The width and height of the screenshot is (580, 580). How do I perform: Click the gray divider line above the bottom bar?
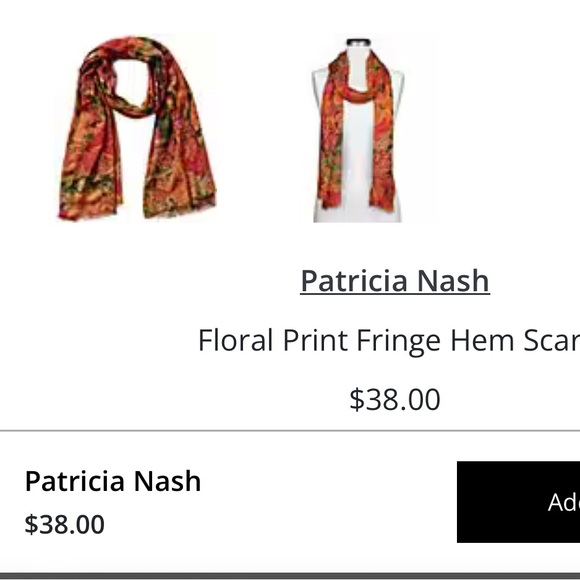(290, 431)
